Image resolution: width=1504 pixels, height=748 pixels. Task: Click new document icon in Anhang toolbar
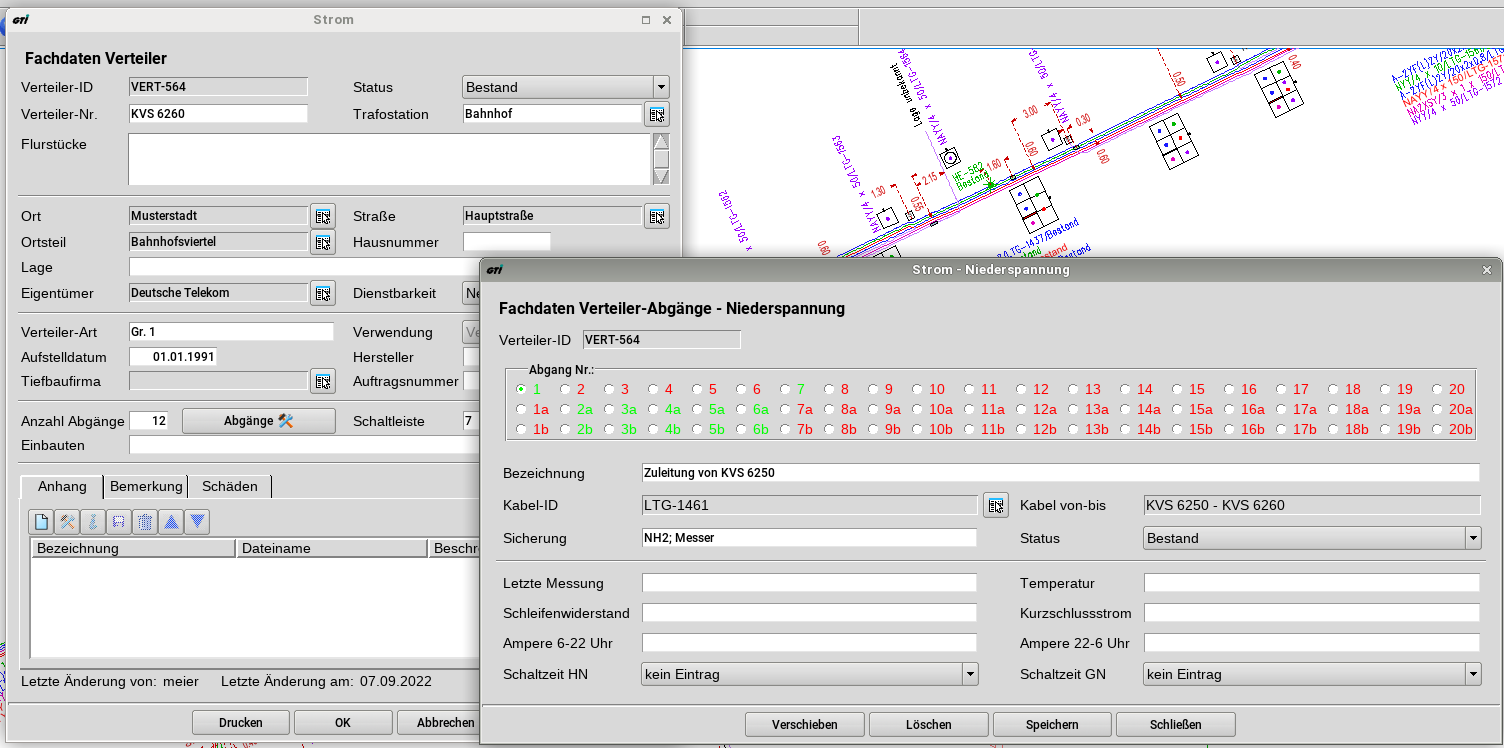click(42, 521)
